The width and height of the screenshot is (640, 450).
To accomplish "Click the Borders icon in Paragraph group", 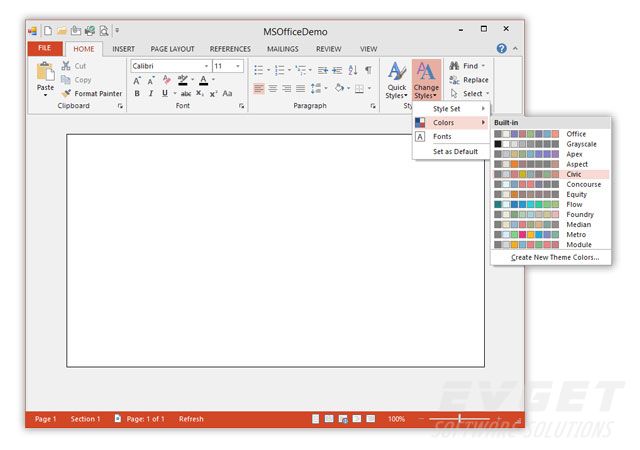I will pyautogui.click(x=360, y=89).
